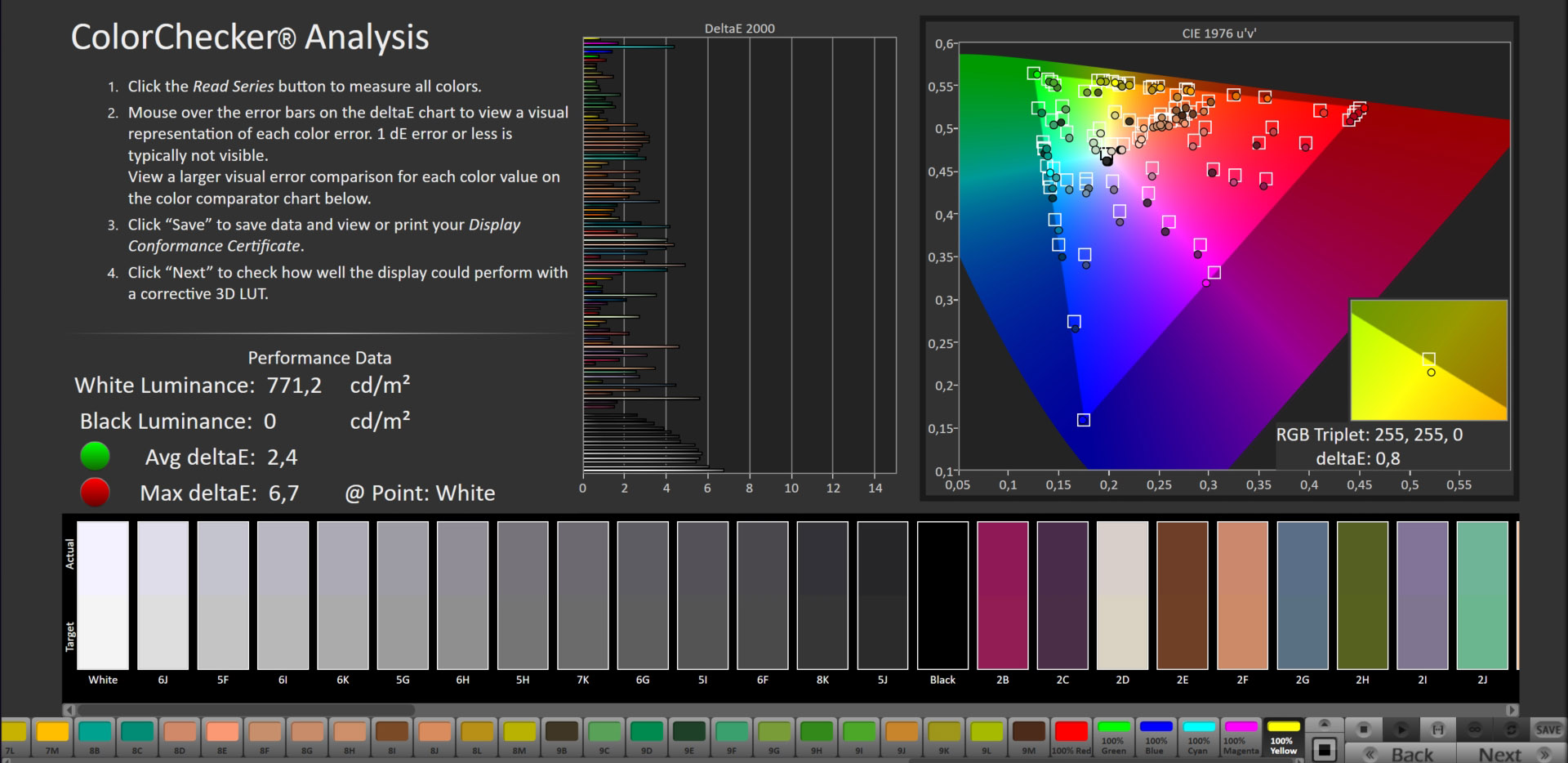Click the 2H olive comparator swatch
Image resolution: width=1568 pixels, height=763 pixels.
[1362, 596]
